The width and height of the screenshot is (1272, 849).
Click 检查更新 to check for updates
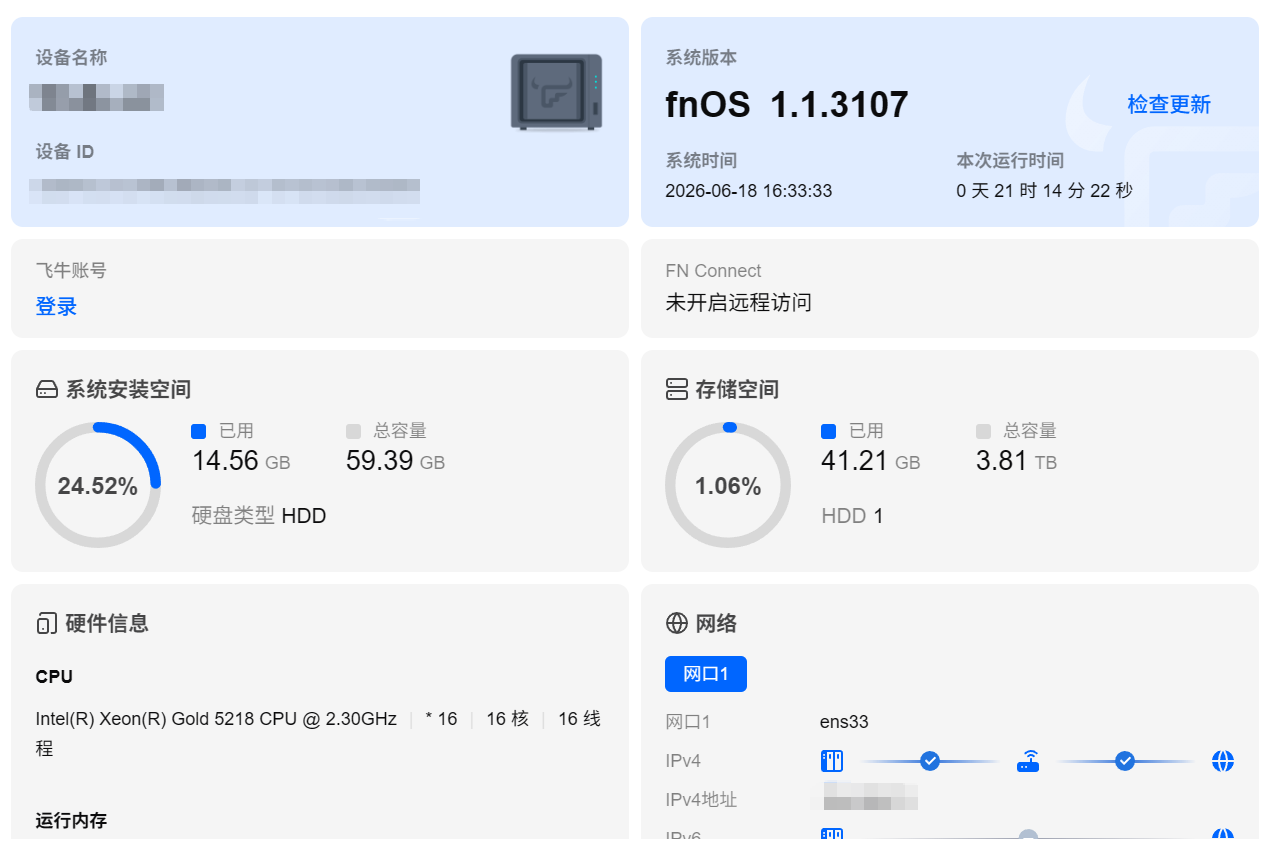coord(1169,104)
